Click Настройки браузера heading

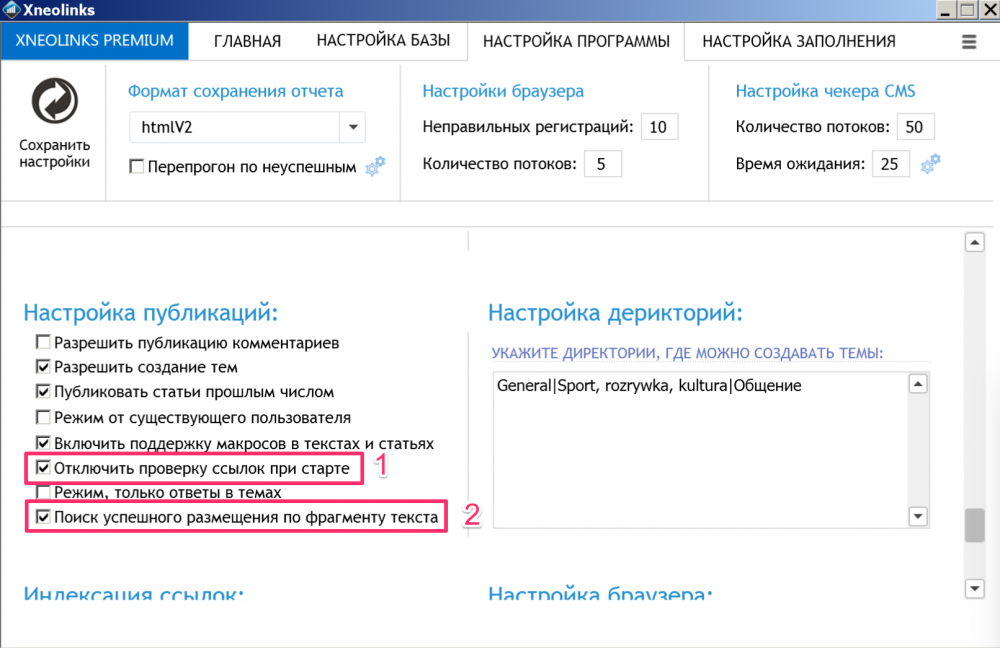coord(503,91)
